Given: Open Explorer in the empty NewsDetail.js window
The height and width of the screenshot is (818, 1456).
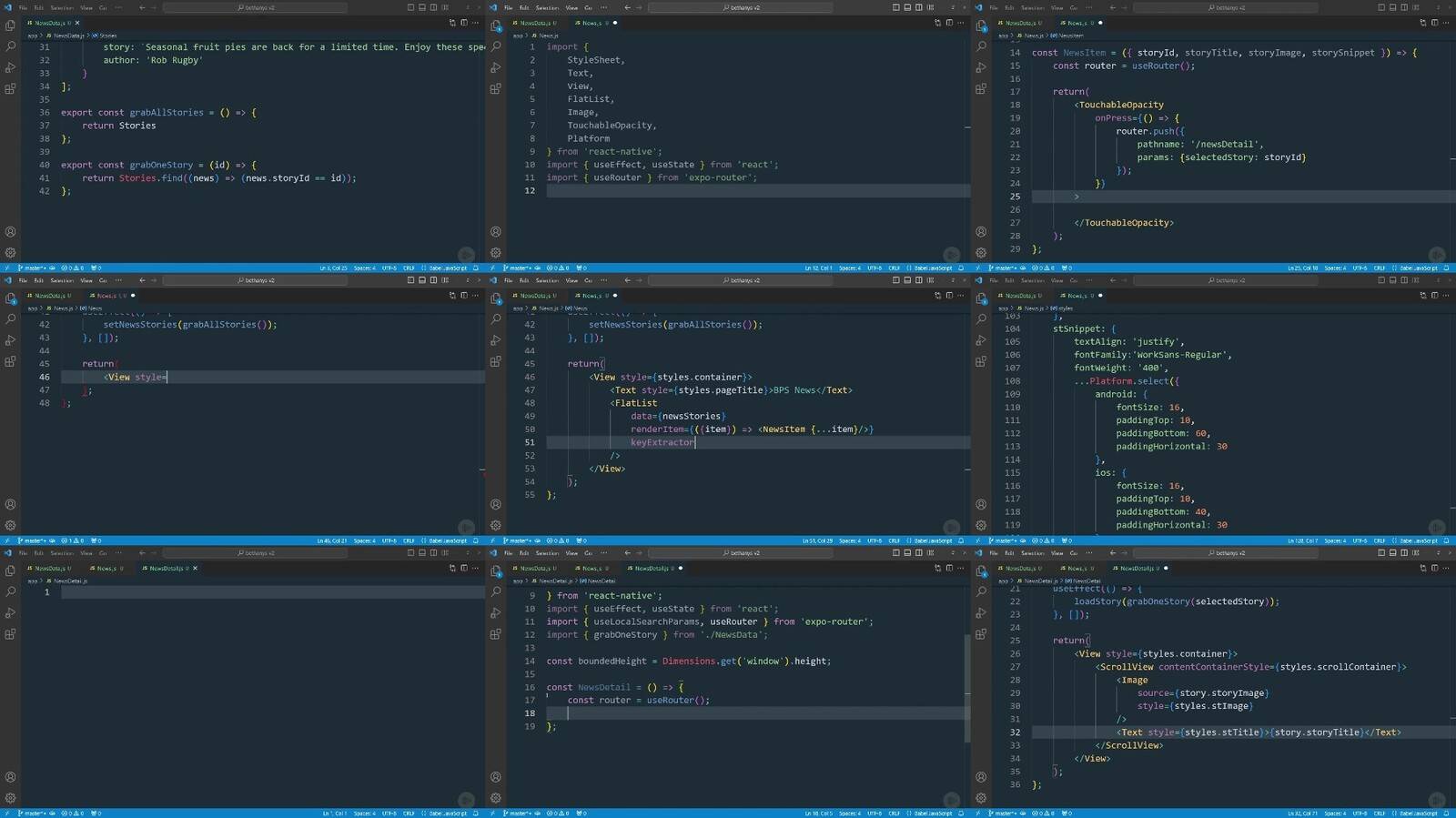Looking at the screenshot, I should pos(10,571).
